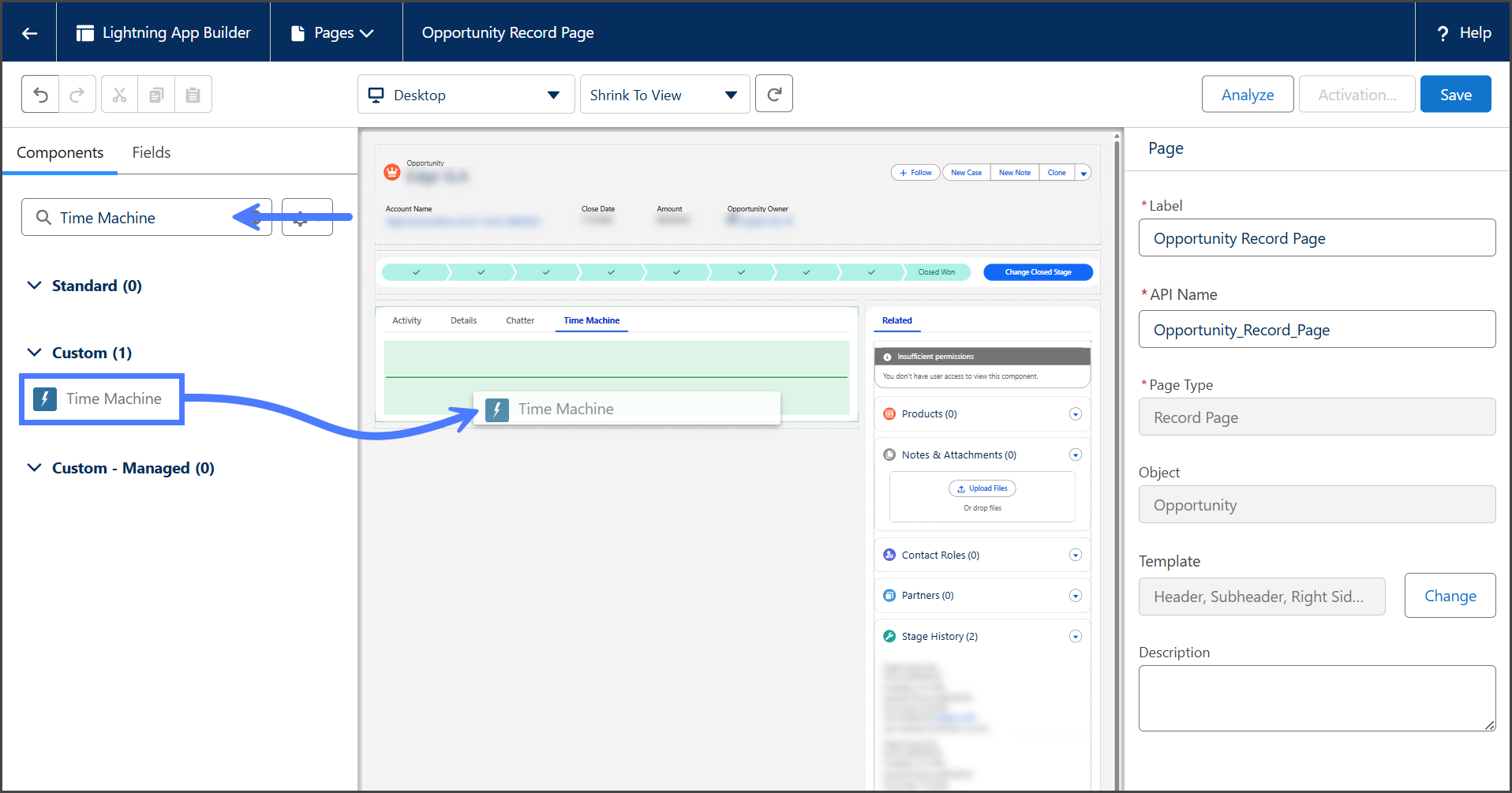This screenshot has height=793, width=1512.
Task: Refresh the canvas preview
Action: (x=773, y=95)
